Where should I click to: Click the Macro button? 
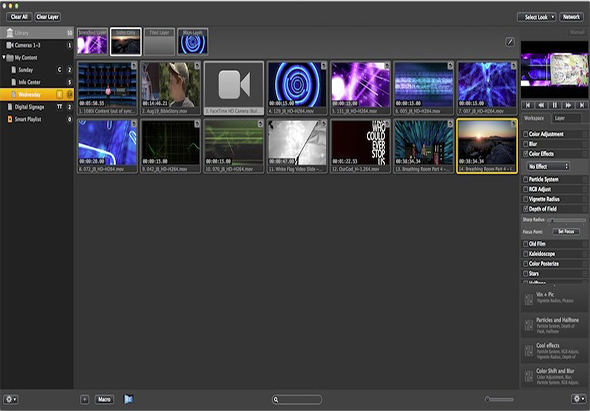click(104, 400)
